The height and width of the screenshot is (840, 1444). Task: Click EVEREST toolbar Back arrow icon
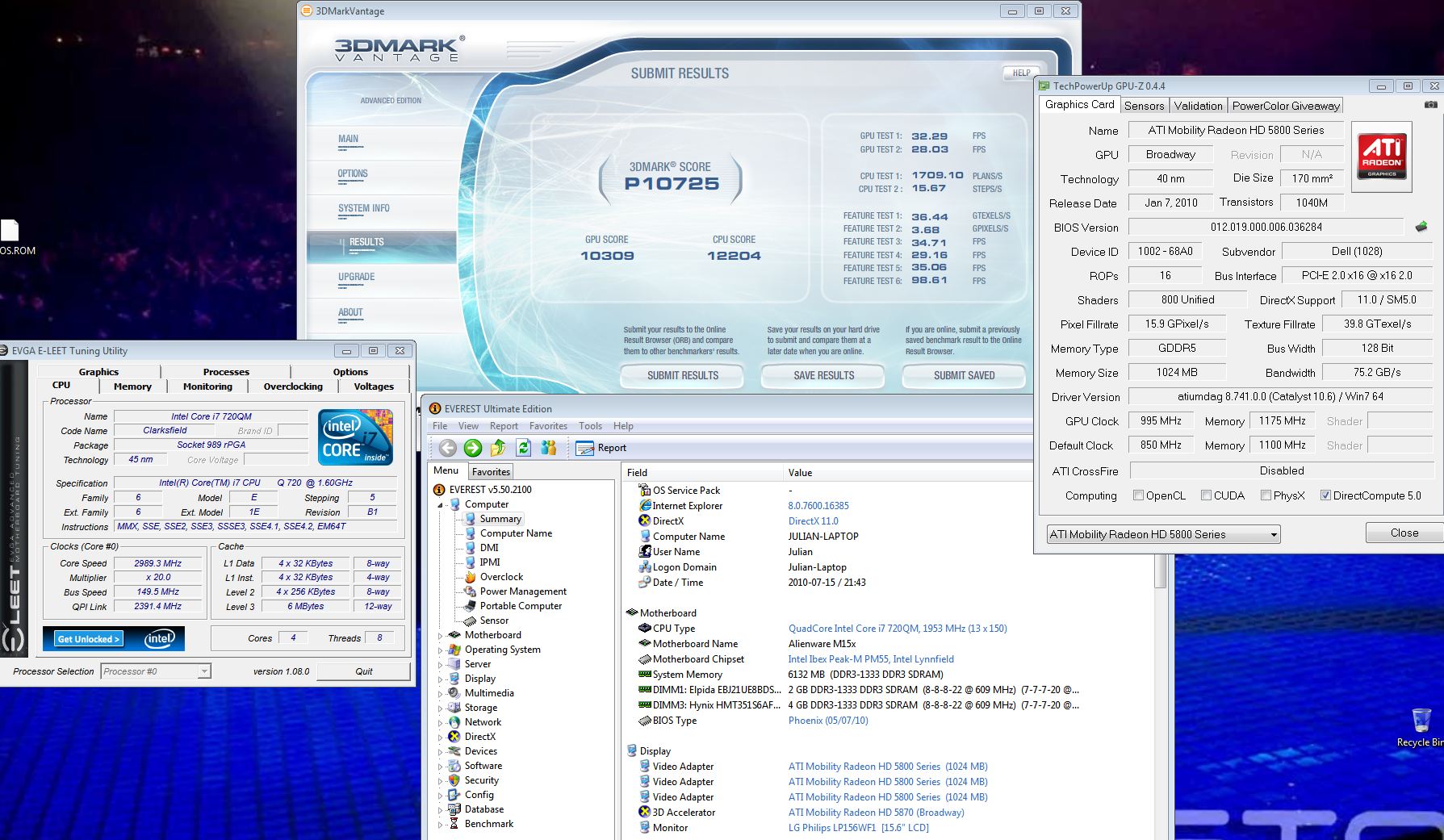(448, 448)
